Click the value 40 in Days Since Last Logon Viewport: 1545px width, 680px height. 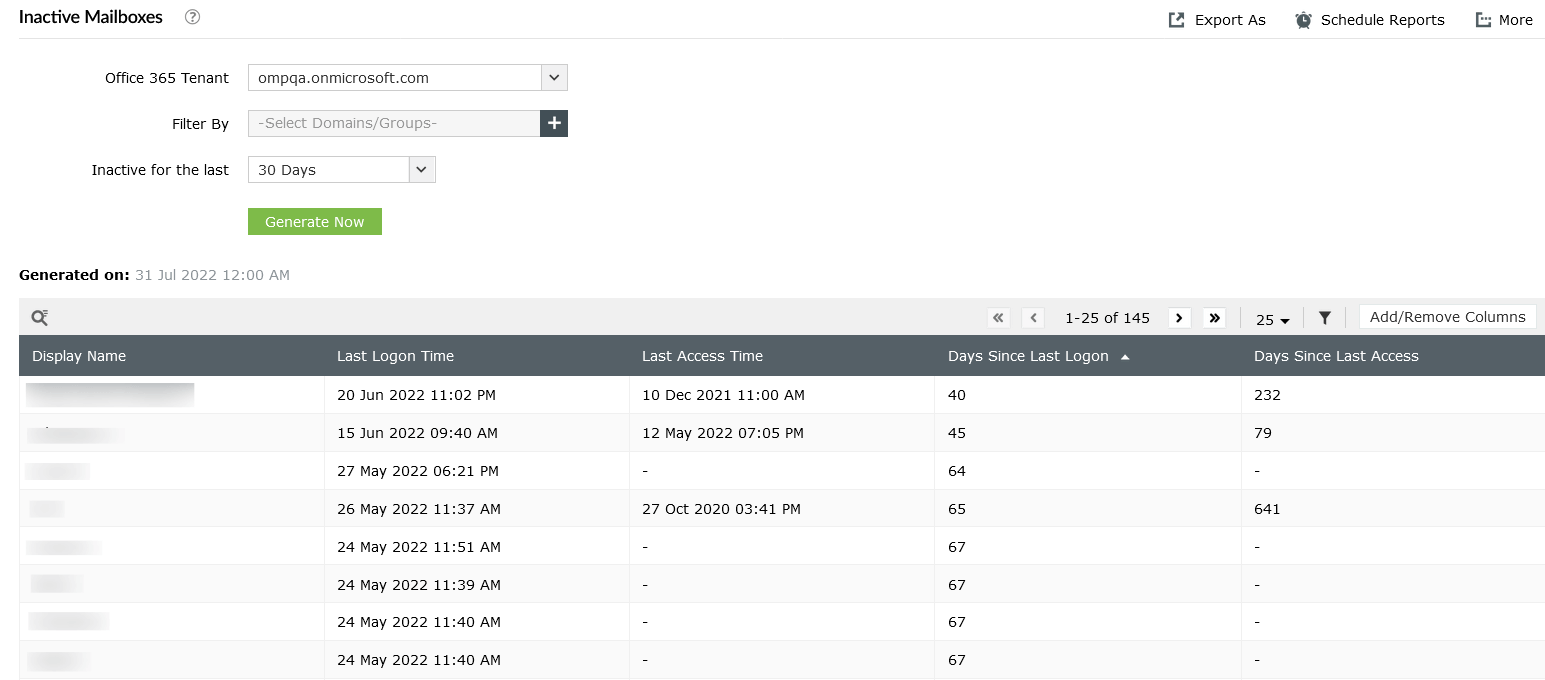click(x=957, y=395)
